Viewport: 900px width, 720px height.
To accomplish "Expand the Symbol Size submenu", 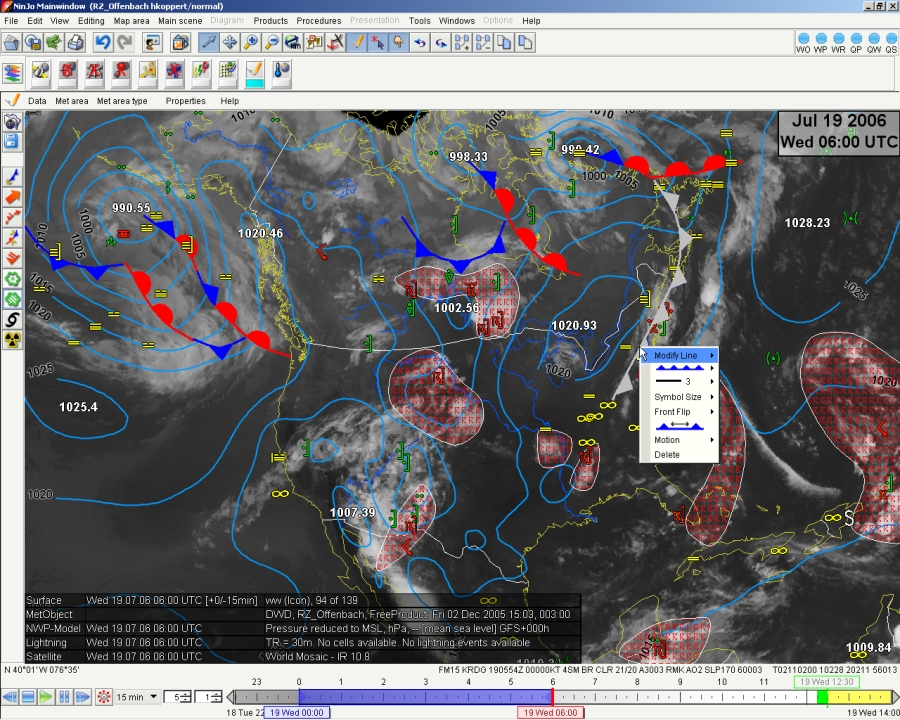I will click(680, 397).
